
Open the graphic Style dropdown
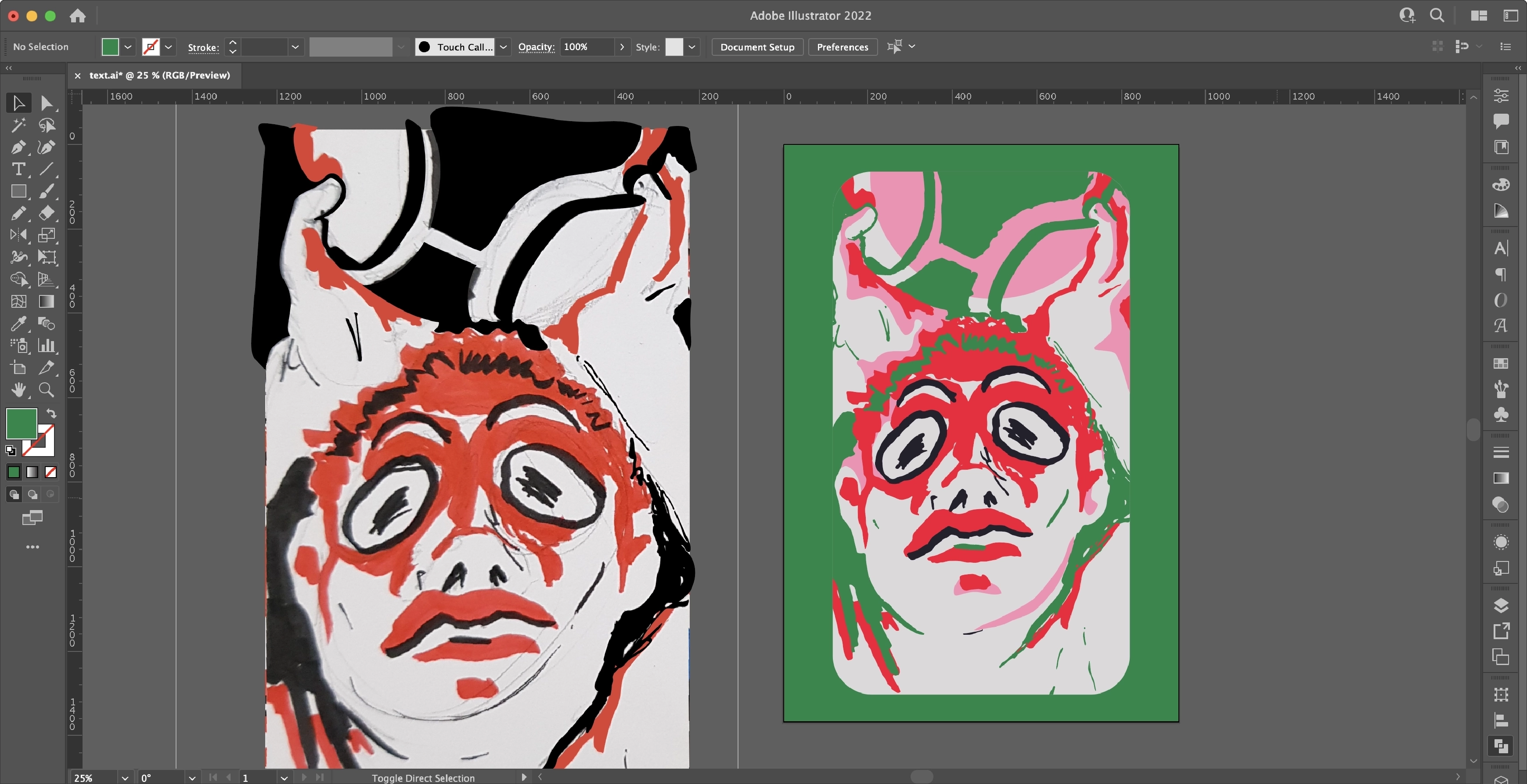click(x=692, y=47)
